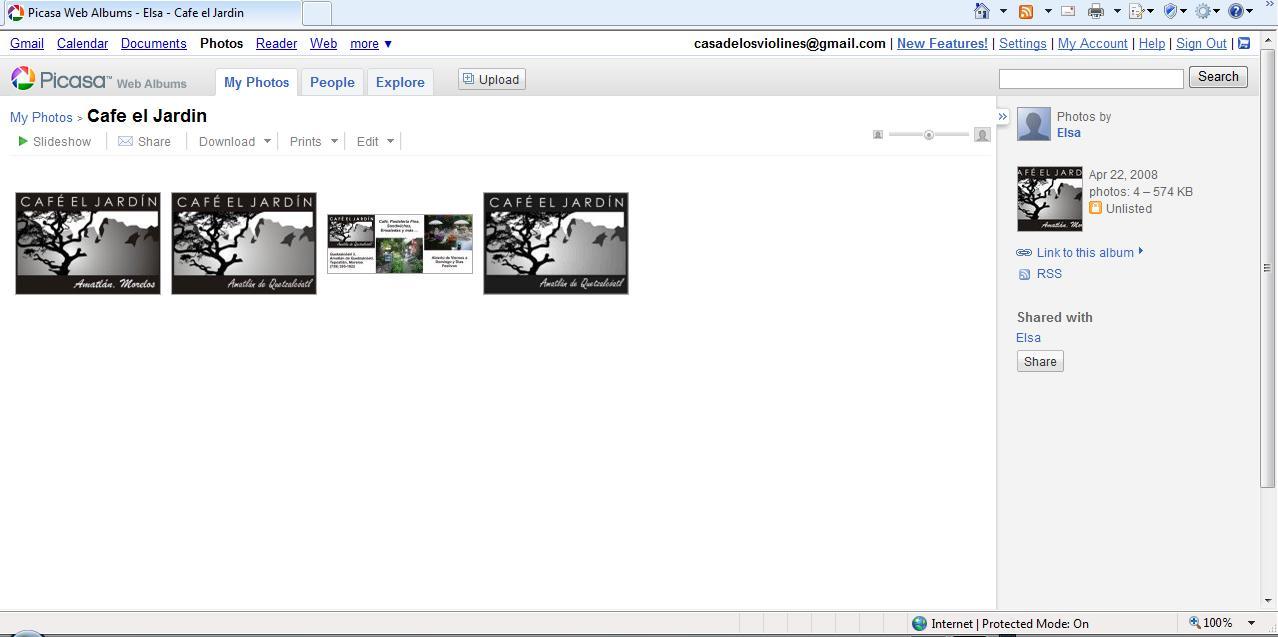The image size is (1278, 637).
Task: Open the browser RSS feeds icon
Action: click(x=1026, y=12)
